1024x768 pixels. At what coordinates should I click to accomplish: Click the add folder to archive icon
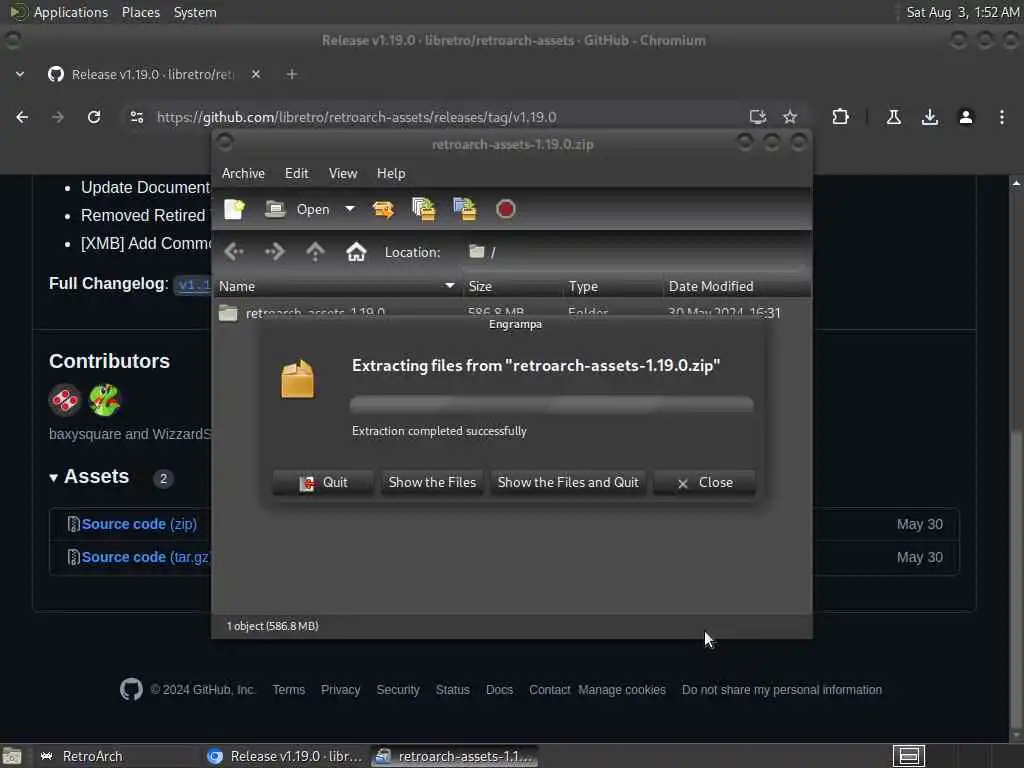[x=465, y=209]
